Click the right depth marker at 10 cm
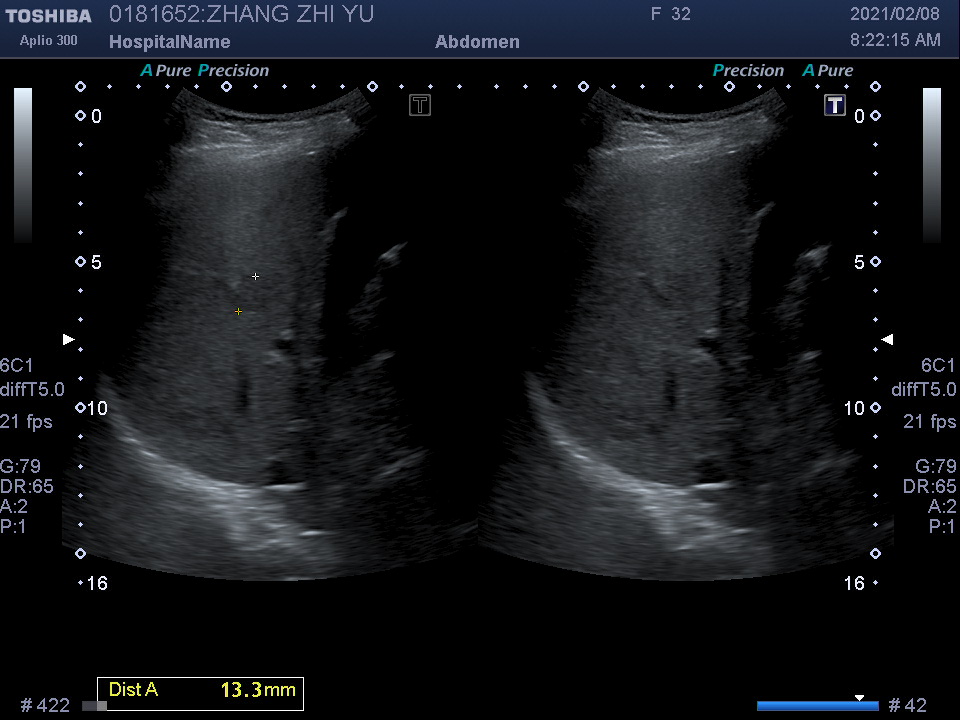Screen dimensions: 960x720 click(875, 408)
